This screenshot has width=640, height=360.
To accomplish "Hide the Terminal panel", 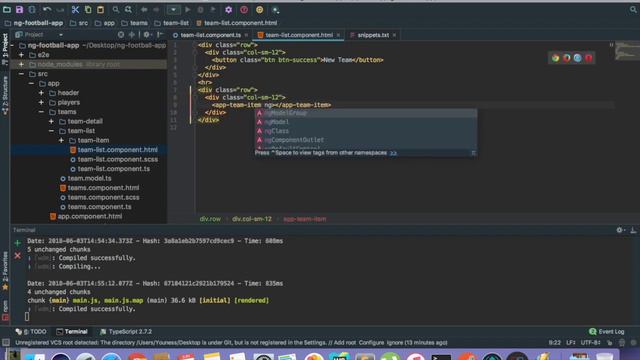I will point(633,230).
